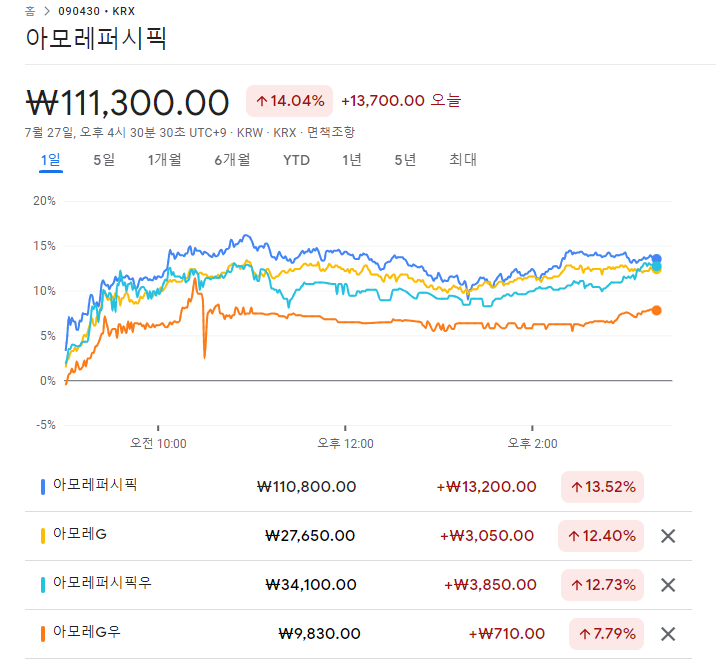Select the 1일 range tab

(51, 160)
